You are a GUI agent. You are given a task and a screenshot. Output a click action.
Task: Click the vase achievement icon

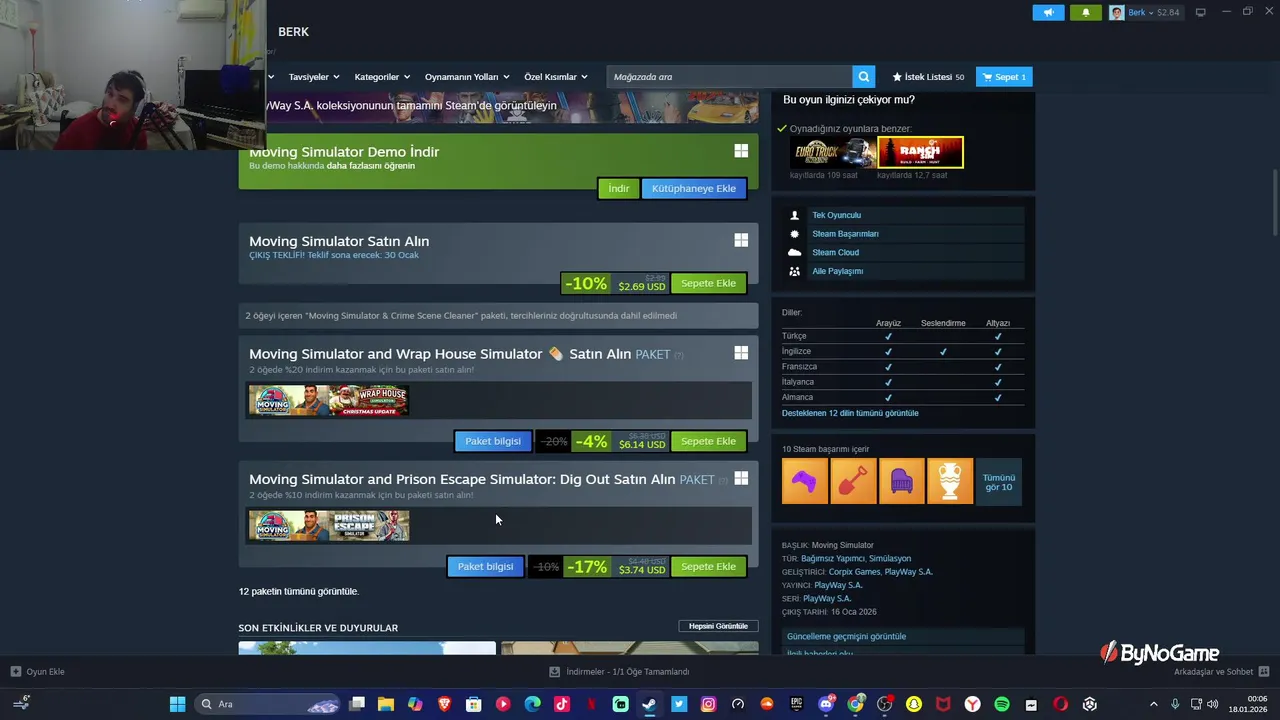pyautogui.click(x=949, y=481)
